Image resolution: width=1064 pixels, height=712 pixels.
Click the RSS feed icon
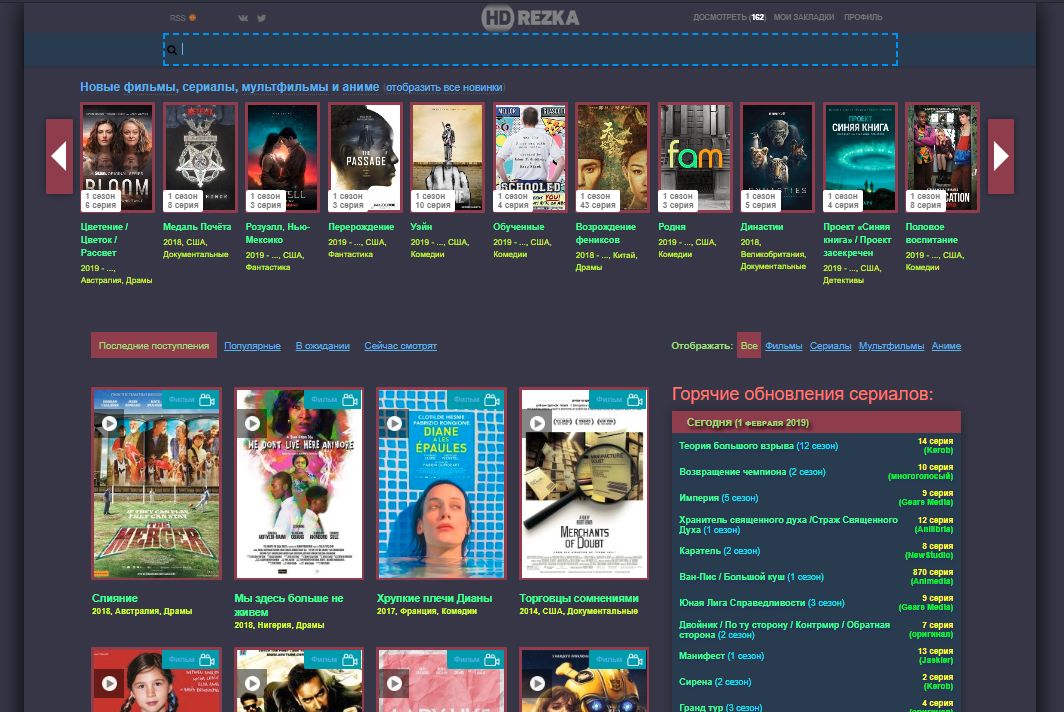coord(193,18)
